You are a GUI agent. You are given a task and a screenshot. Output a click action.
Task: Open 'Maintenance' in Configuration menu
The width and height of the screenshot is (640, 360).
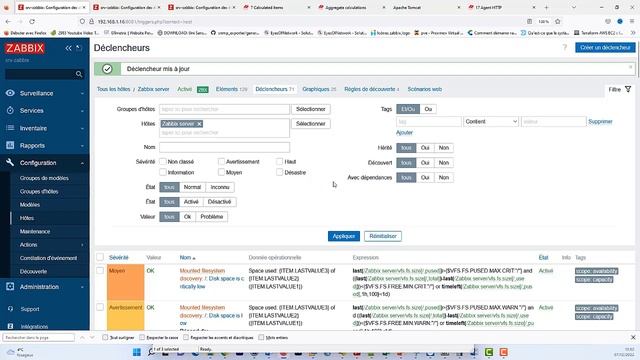35,231
